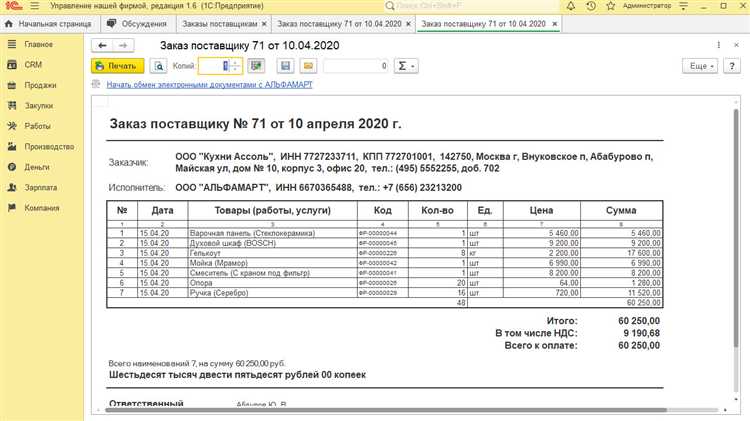Viewport: 750px width, 421px height.
Task: Open the form's three-dot options menu
Action: coord(718,45)
